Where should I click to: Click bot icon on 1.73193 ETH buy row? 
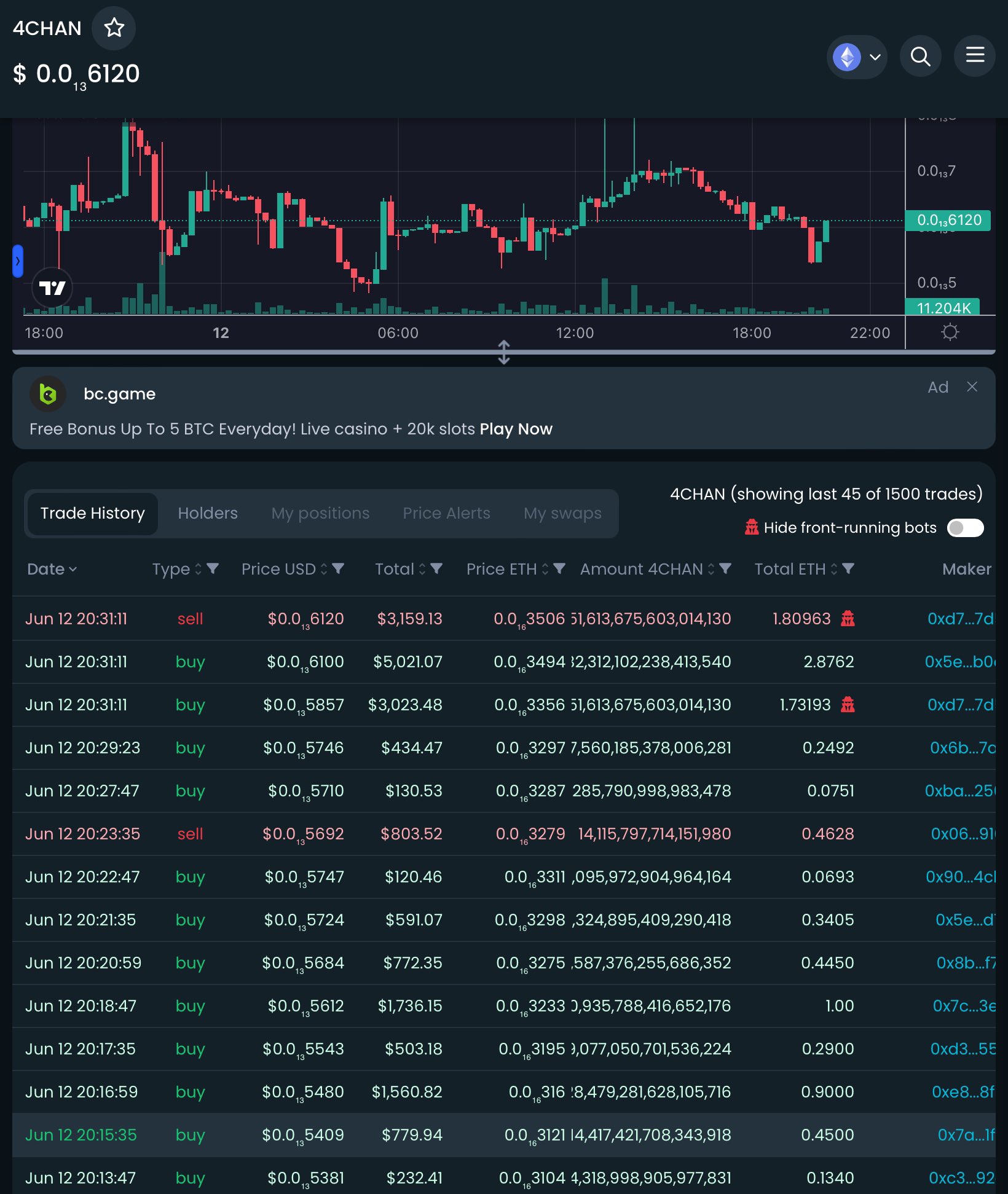(848, 704)
